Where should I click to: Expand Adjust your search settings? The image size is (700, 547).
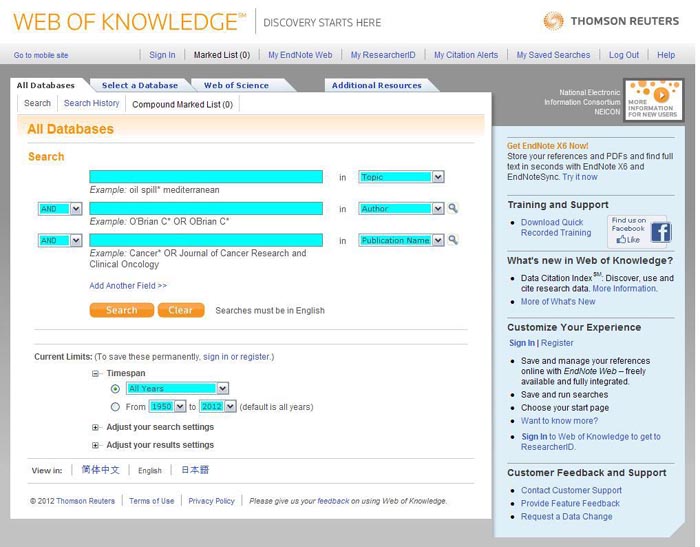[x=96, y=427]
